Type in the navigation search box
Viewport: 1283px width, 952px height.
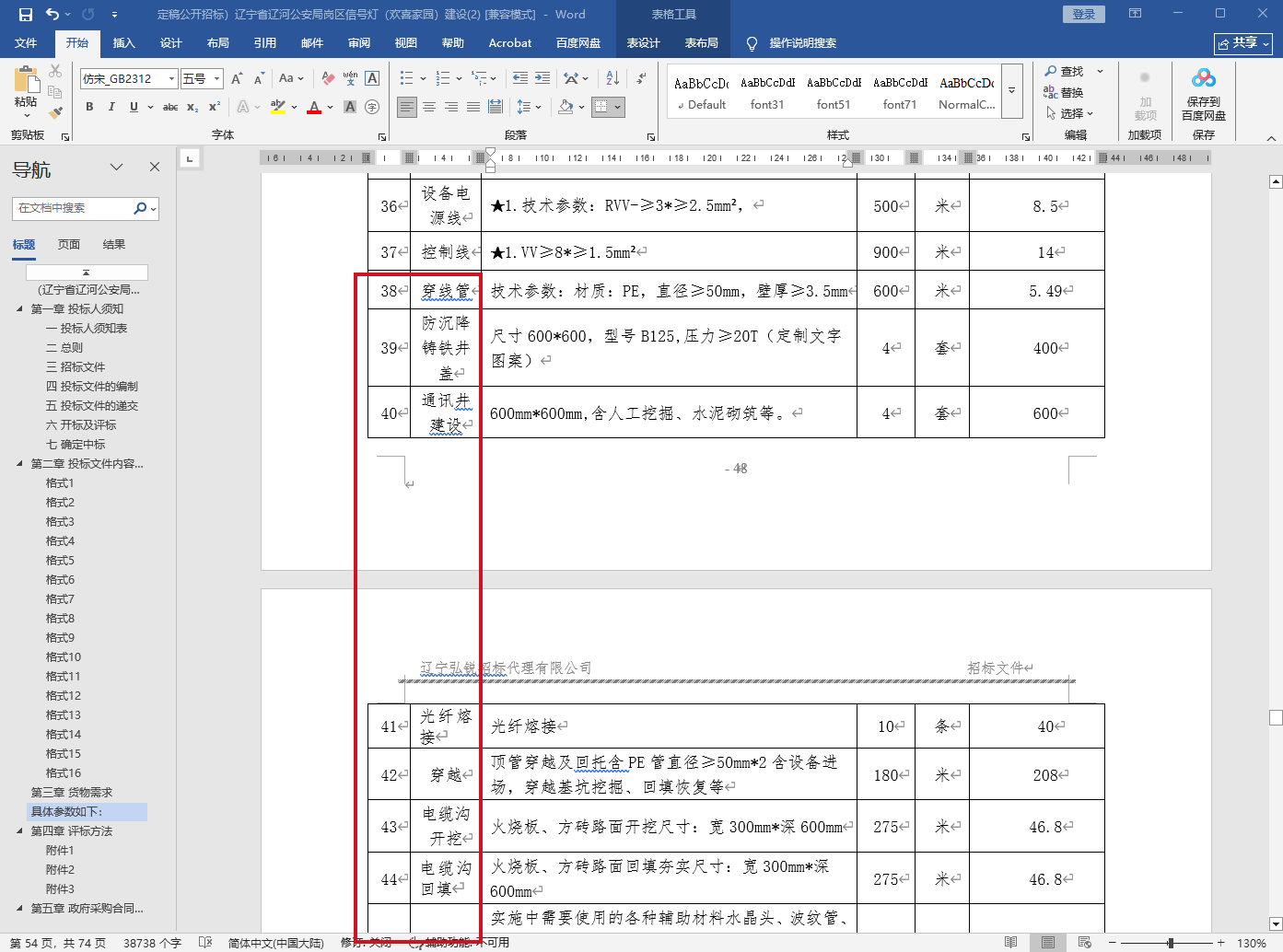pyautogui.click(x=74, y=208)
